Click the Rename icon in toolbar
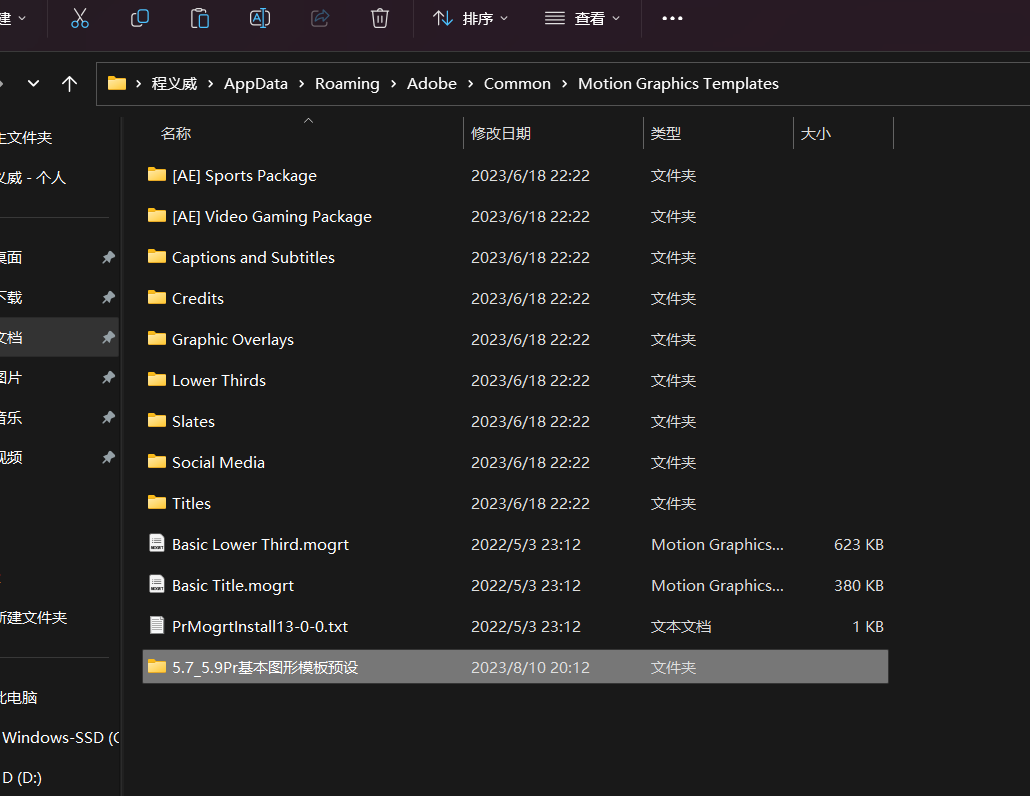 pyautogui.click(x=260, y=18)
